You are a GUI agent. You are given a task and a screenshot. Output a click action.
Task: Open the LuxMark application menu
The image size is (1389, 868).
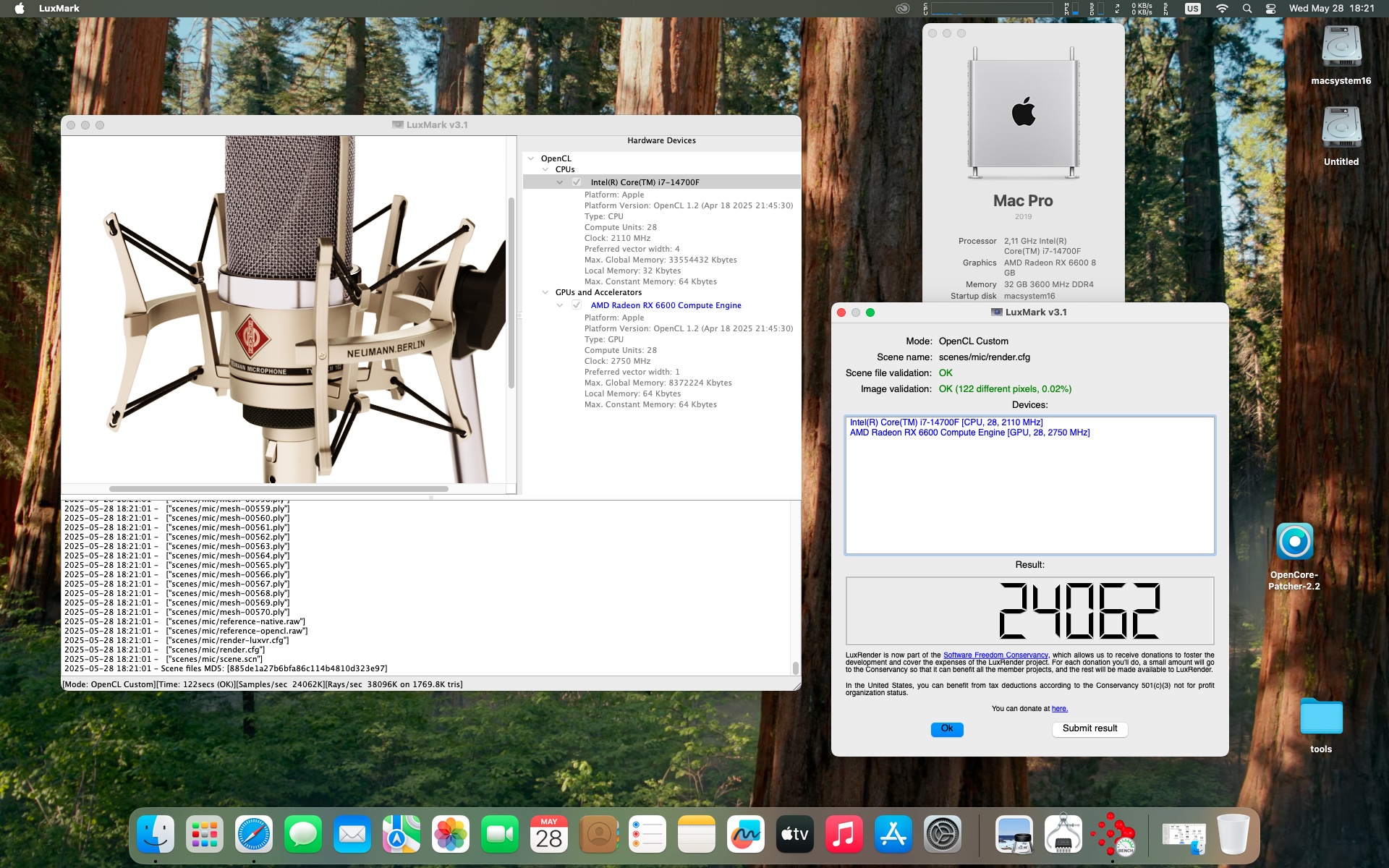pyautogui.click(x=59, y=9)
